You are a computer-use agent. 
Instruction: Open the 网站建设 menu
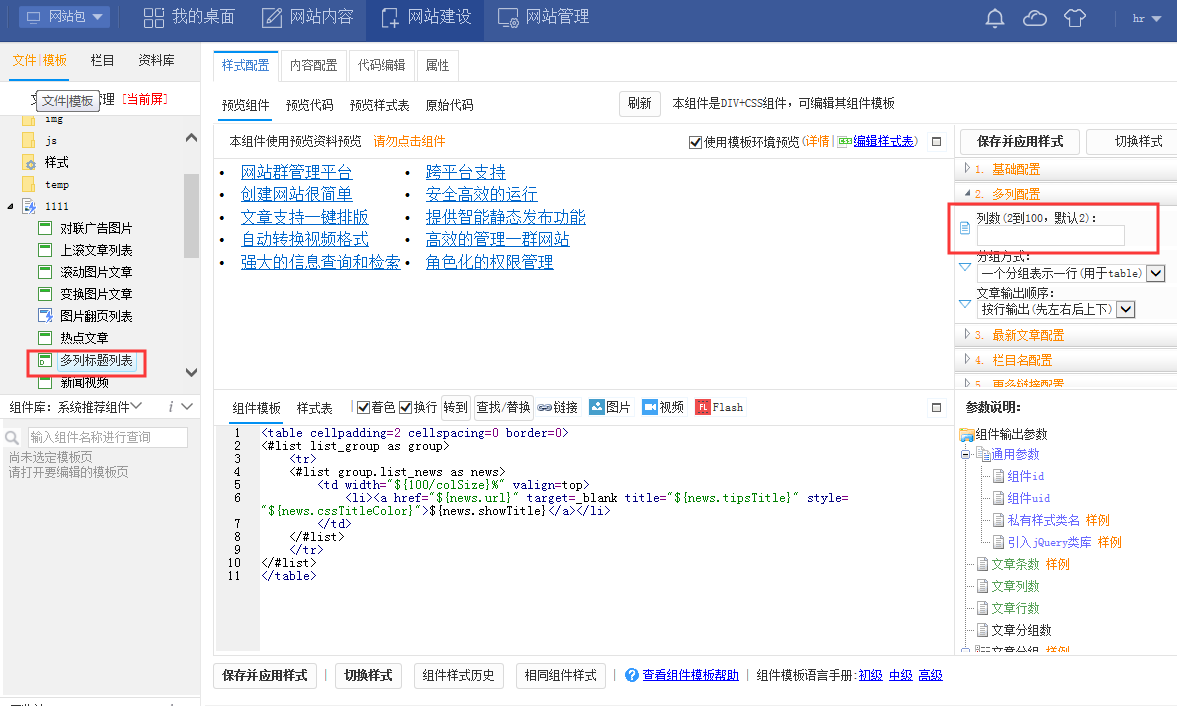(426, 17)
